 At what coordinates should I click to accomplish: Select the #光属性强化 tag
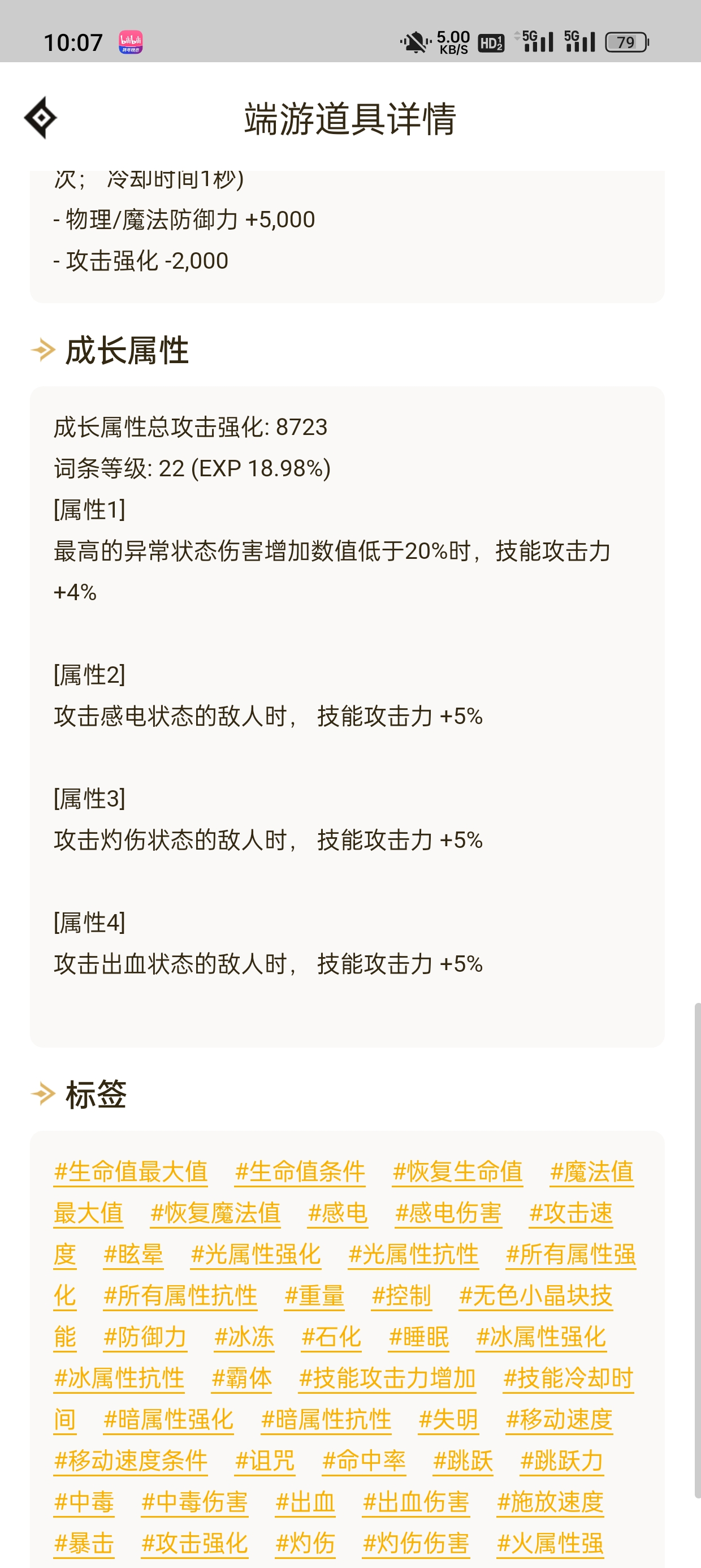(256, 1254)
